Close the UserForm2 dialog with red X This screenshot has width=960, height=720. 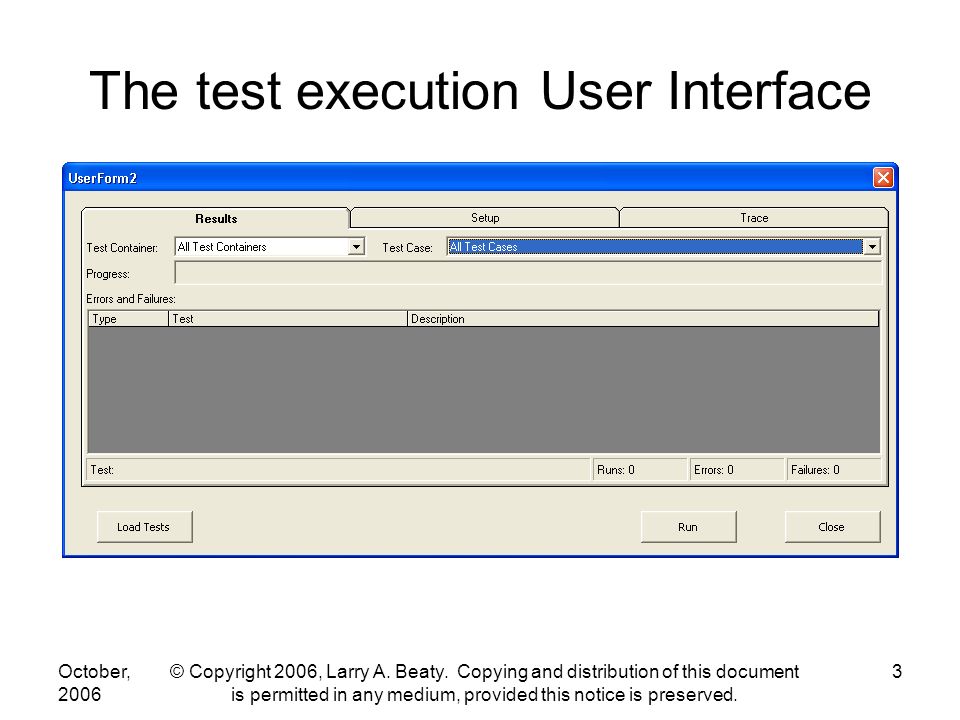pos(883,178)
